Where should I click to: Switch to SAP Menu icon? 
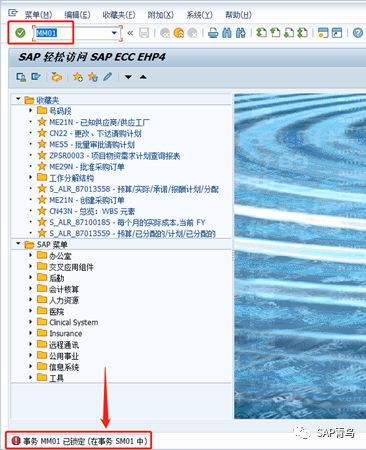click(36, 77)
